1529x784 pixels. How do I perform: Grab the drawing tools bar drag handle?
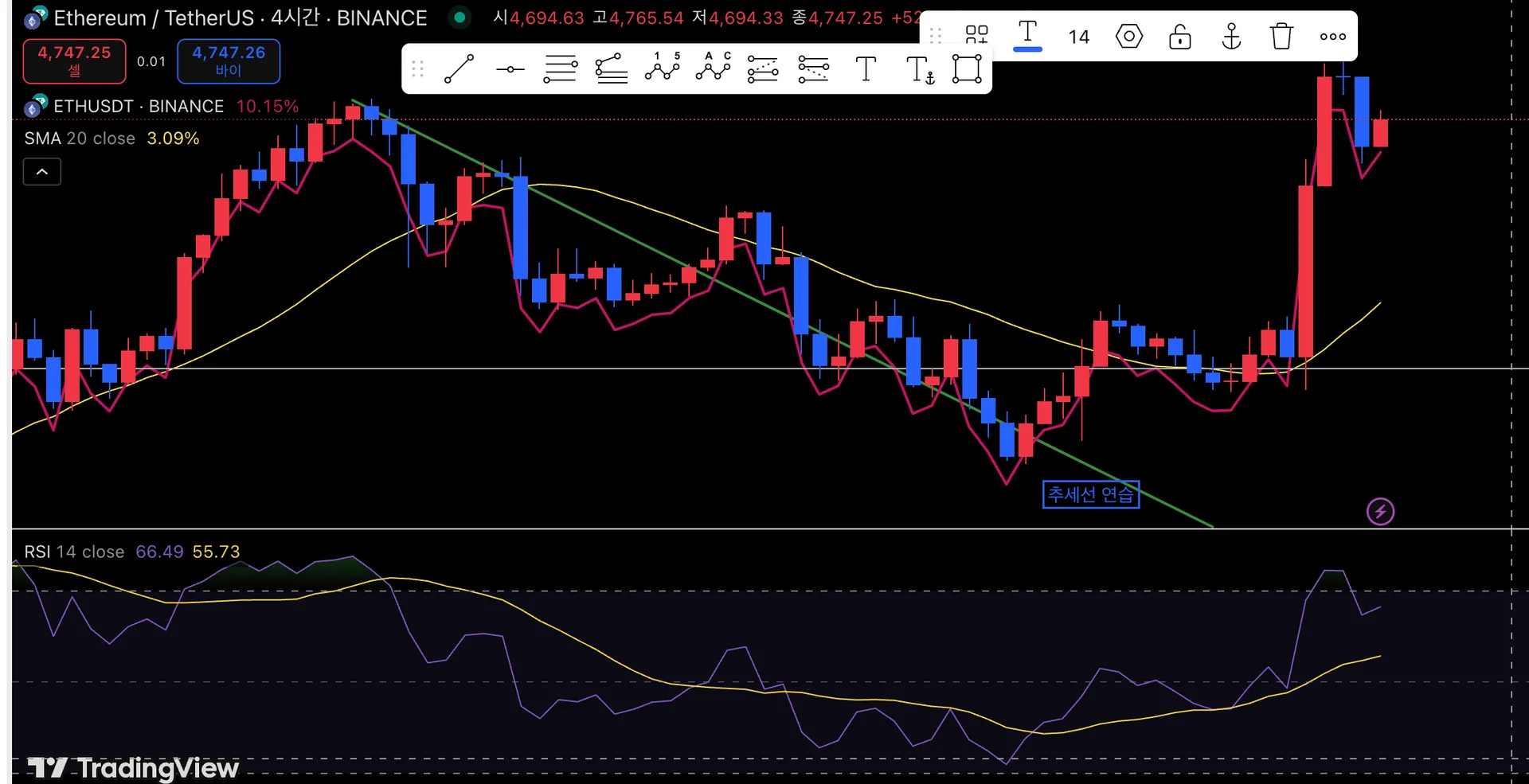point(417,69)
